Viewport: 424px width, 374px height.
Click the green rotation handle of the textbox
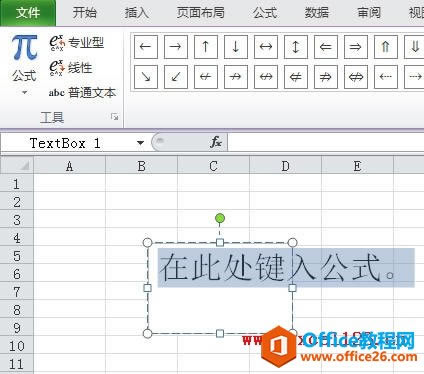[x=220, y=218]
